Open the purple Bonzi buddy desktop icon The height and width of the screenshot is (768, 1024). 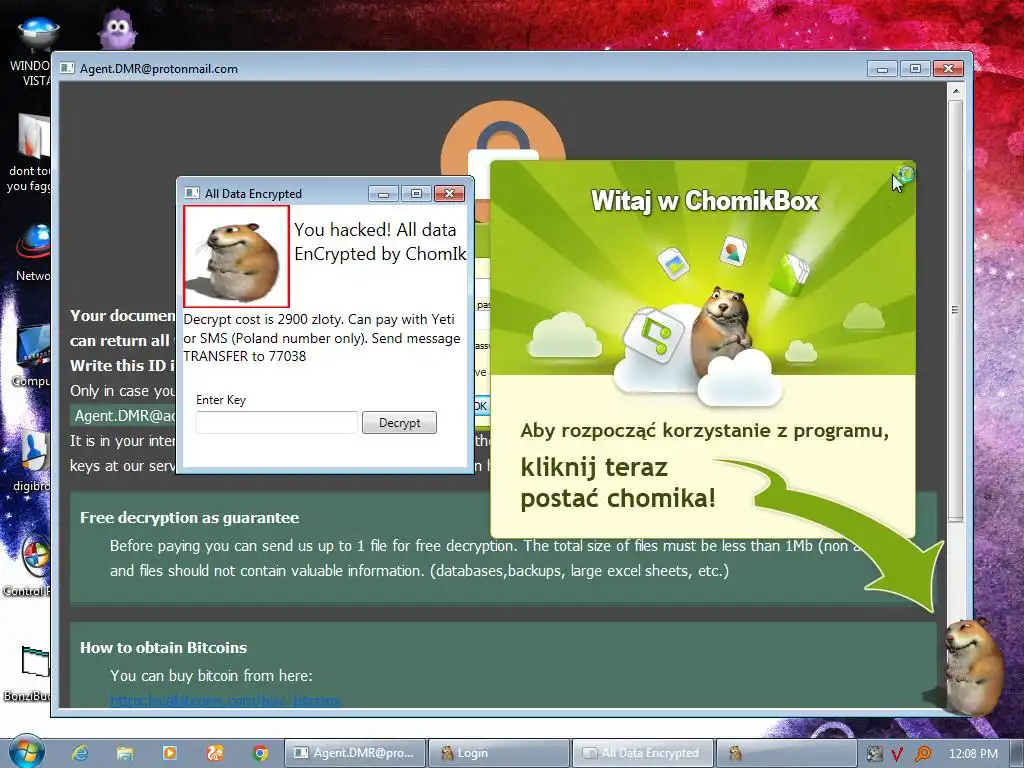[117, 29]
